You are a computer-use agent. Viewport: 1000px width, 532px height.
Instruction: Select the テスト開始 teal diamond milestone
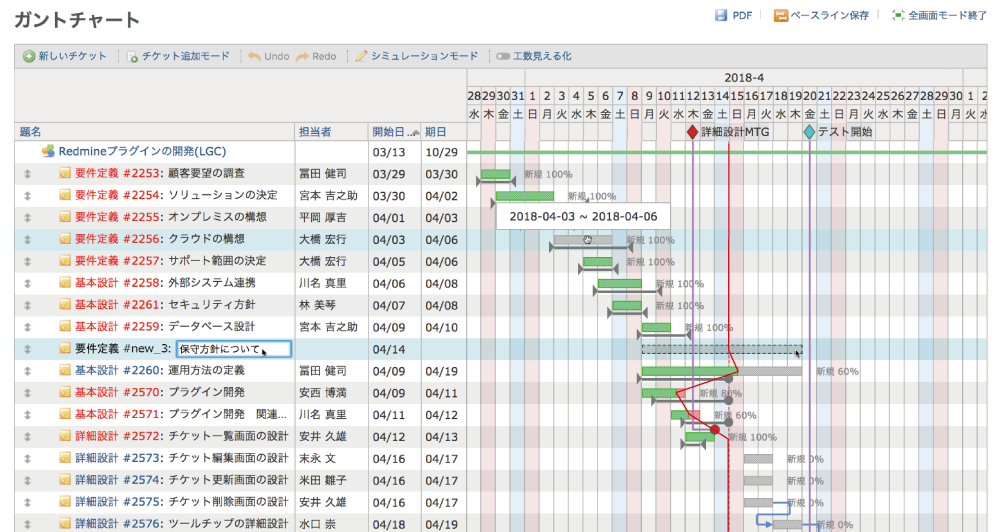coord(809,132)
